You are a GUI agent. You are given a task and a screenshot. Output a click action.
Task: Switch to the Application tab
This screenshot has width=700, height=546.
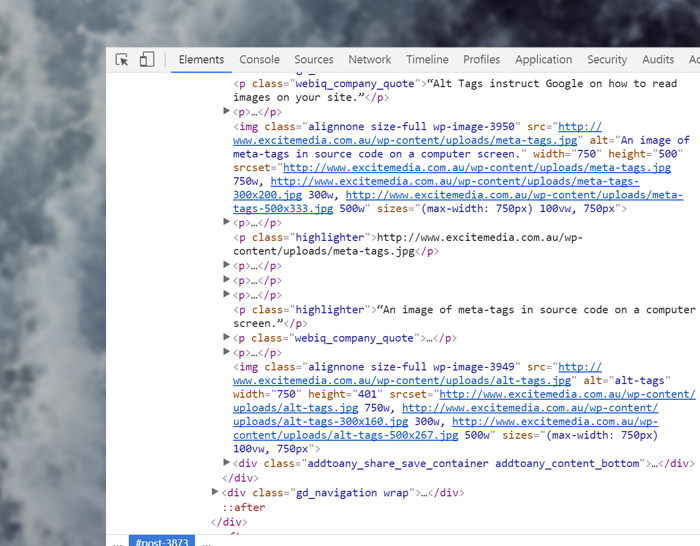[543, 60]
